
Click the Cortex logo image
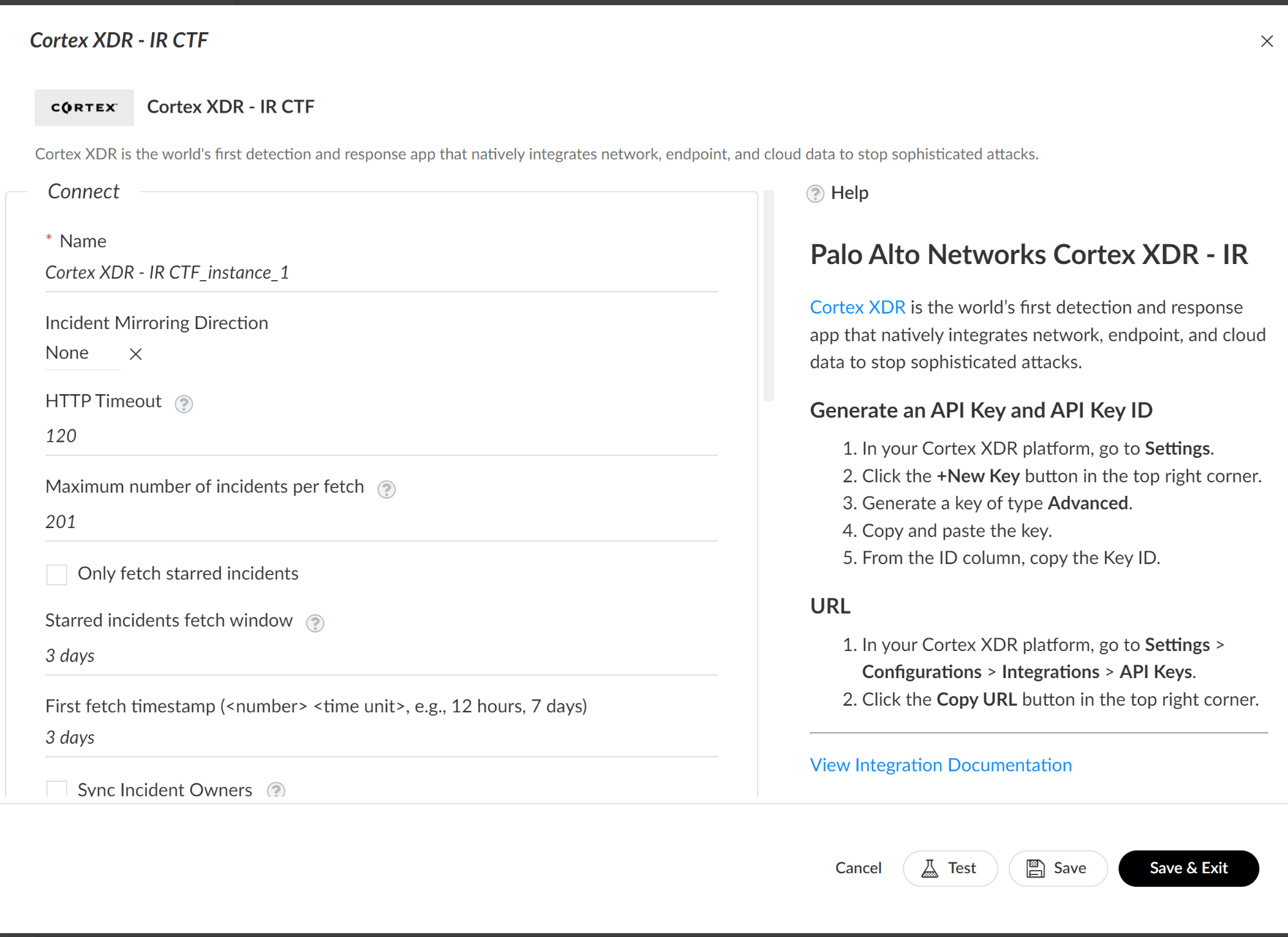click(x=84, y=108)
